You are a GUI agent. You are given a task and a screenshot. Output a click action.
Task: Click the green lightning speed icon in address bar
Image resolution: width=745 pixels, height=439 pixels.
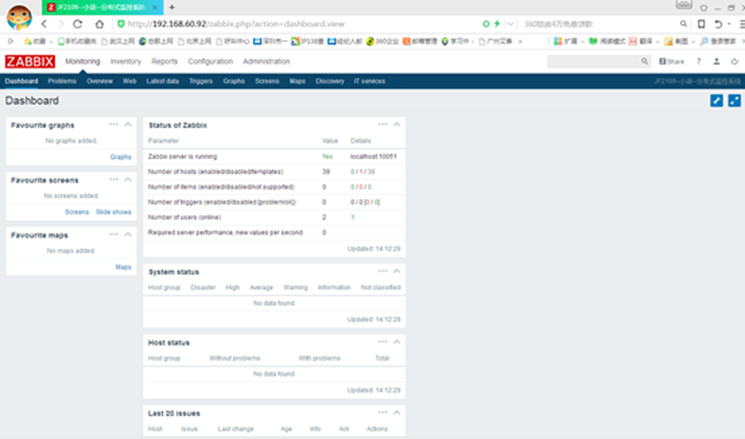coord(497,24)
